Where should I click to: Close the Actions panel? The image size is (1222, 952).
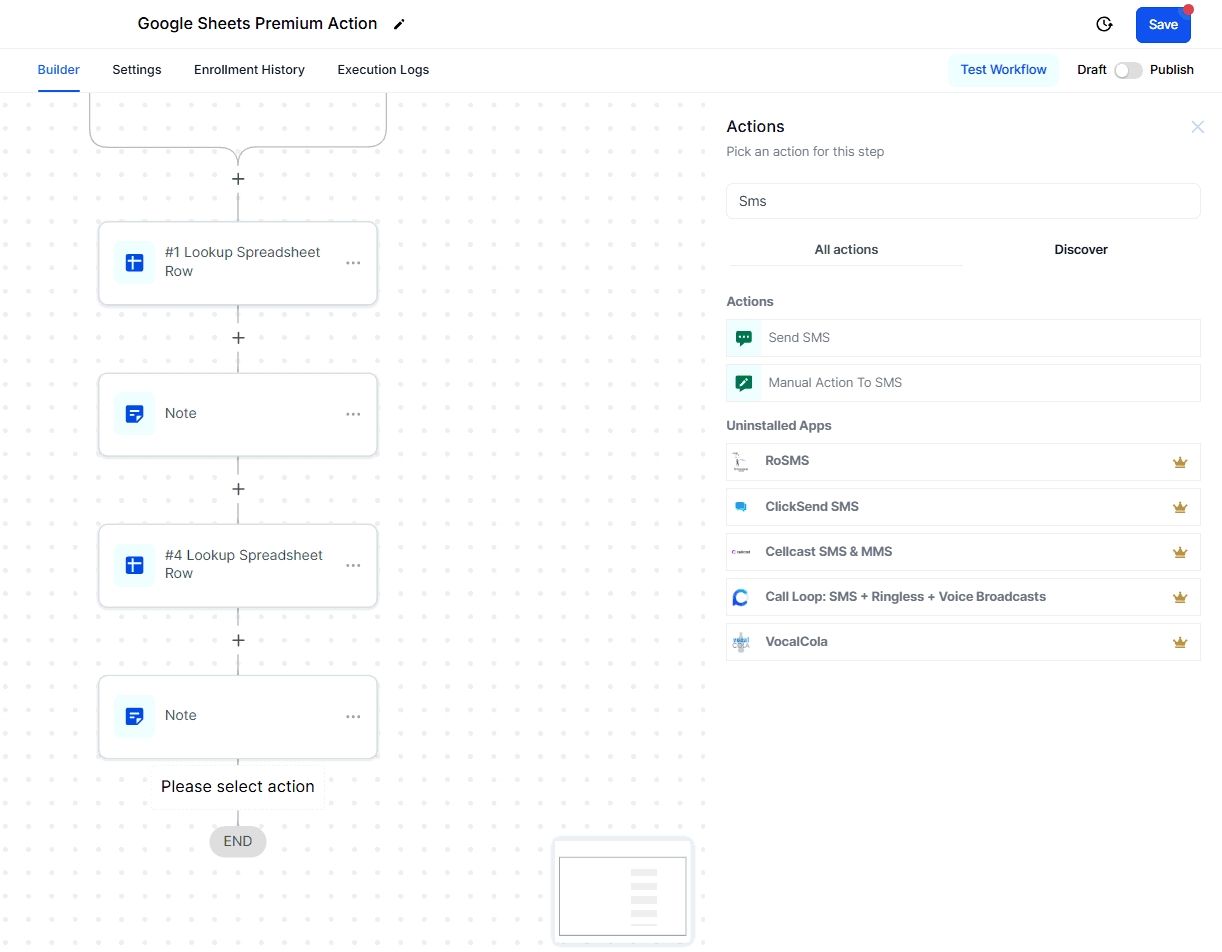1197,127
